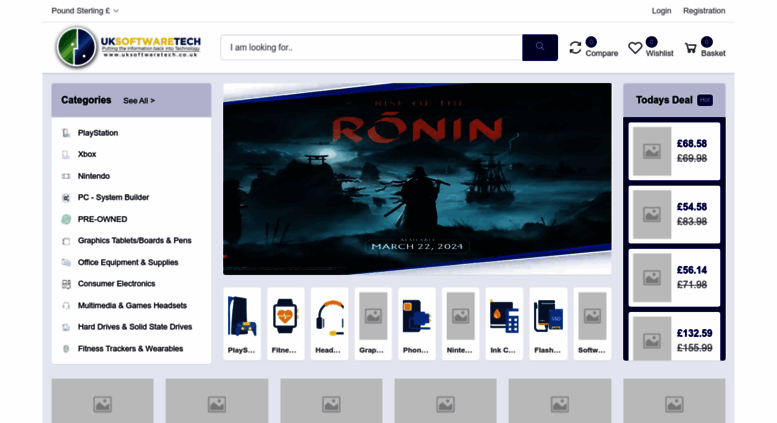This screenshot has height=423, width=777.
Task: Click the Hard Drives list icon
Action: click(x=66, y=327)
